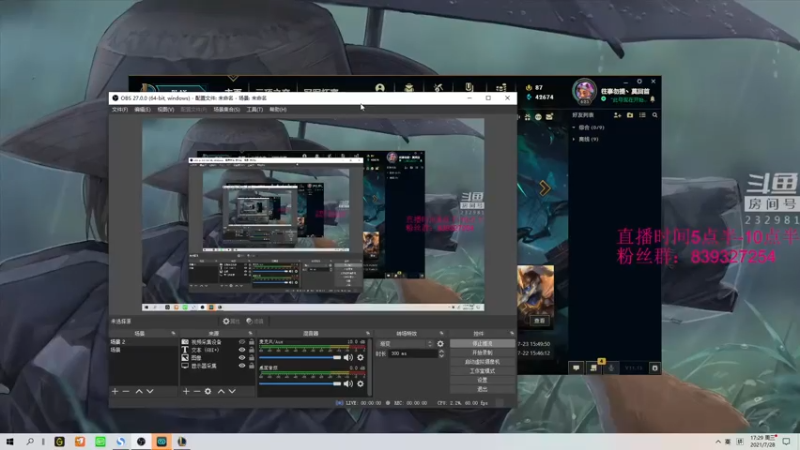
Task: Mute the 麦克风/Aux speaker icon
Action: [x=348, y=358]
